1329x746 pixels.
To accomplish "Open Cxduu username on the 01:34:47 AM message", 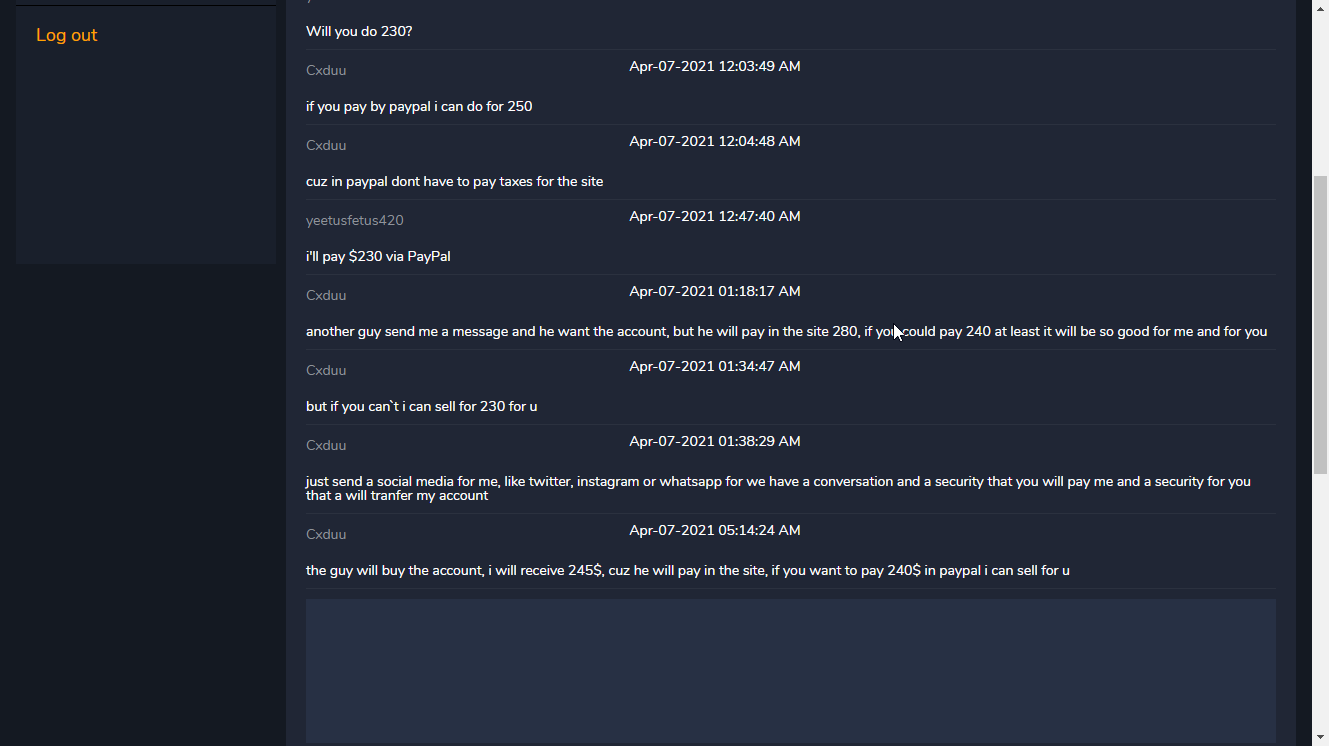I will (326, 370).
